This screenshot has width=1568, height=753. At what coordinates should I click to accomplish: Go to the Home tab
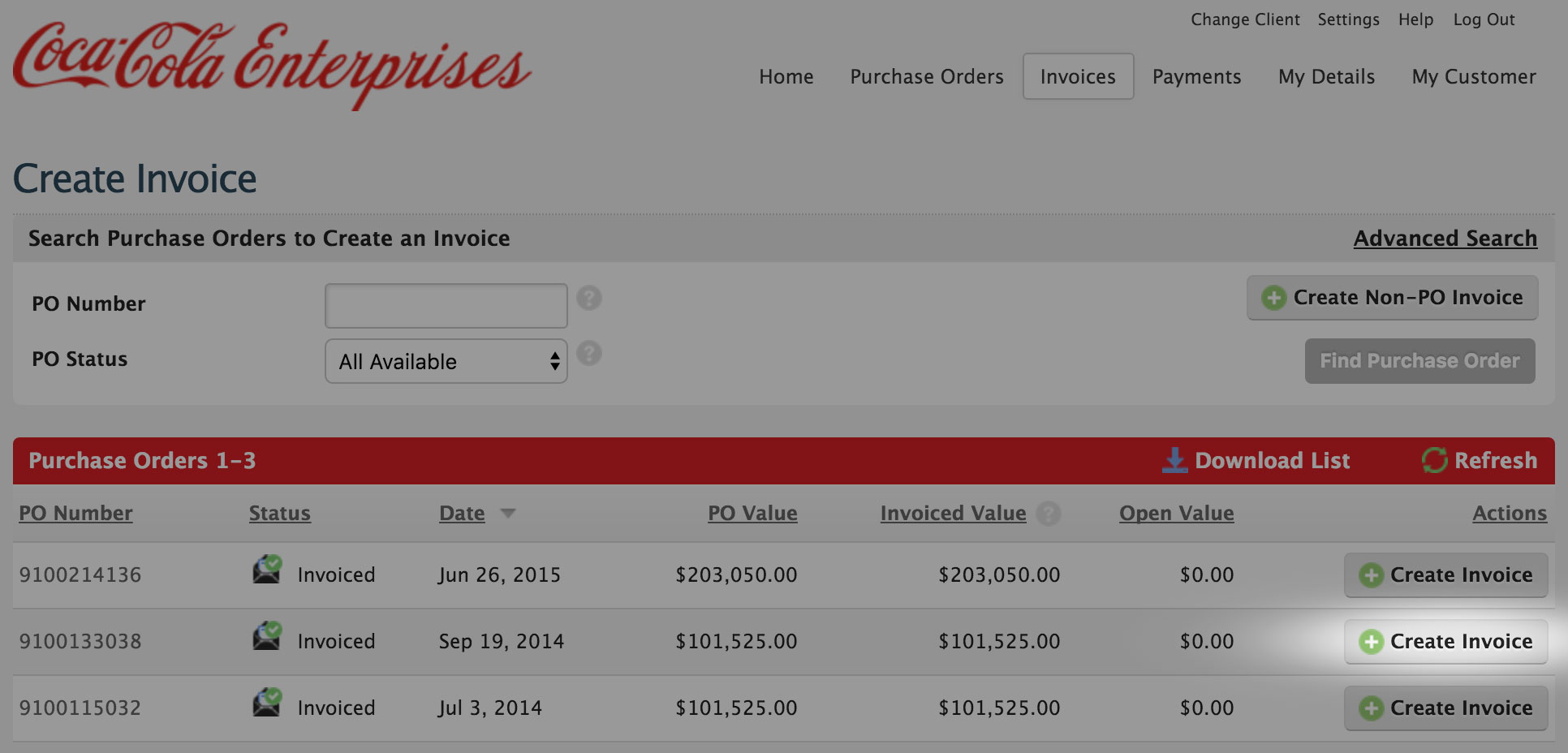[x=786, y=76]
